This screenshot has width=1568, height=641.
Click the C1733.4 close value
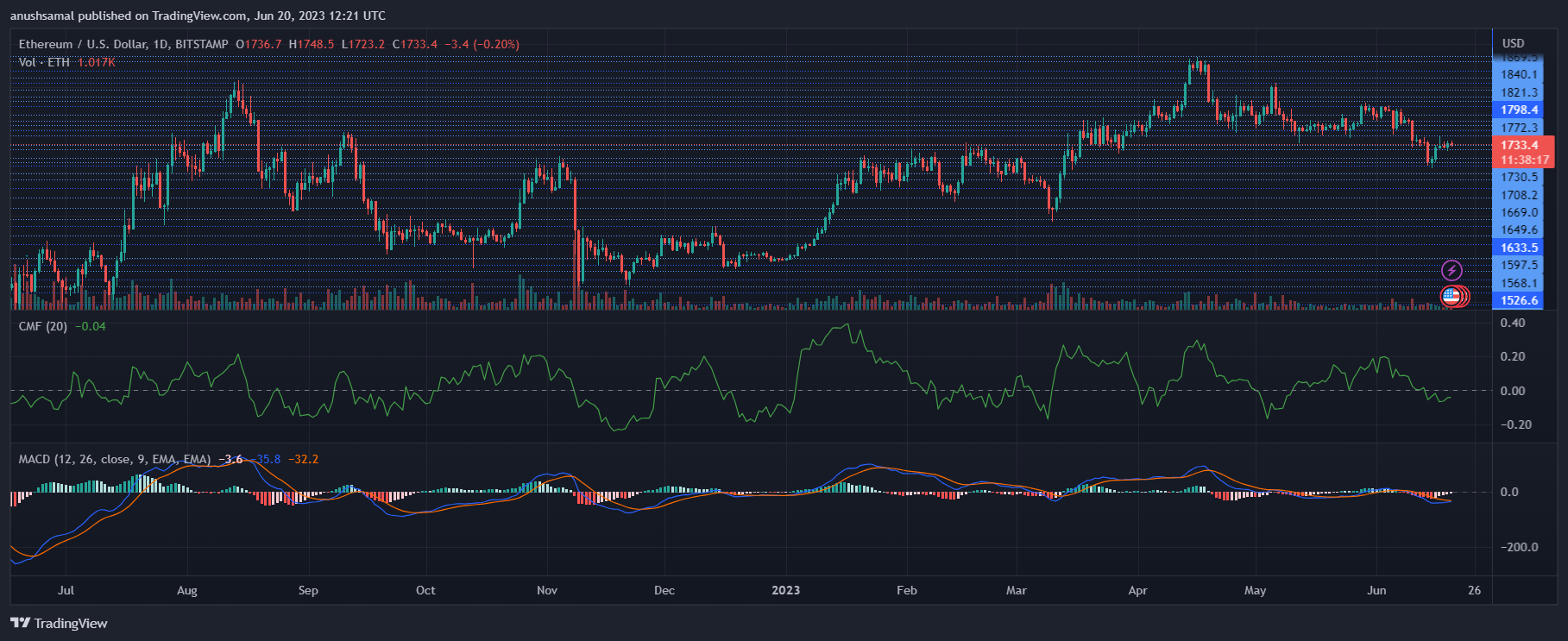tap(415, 44)
